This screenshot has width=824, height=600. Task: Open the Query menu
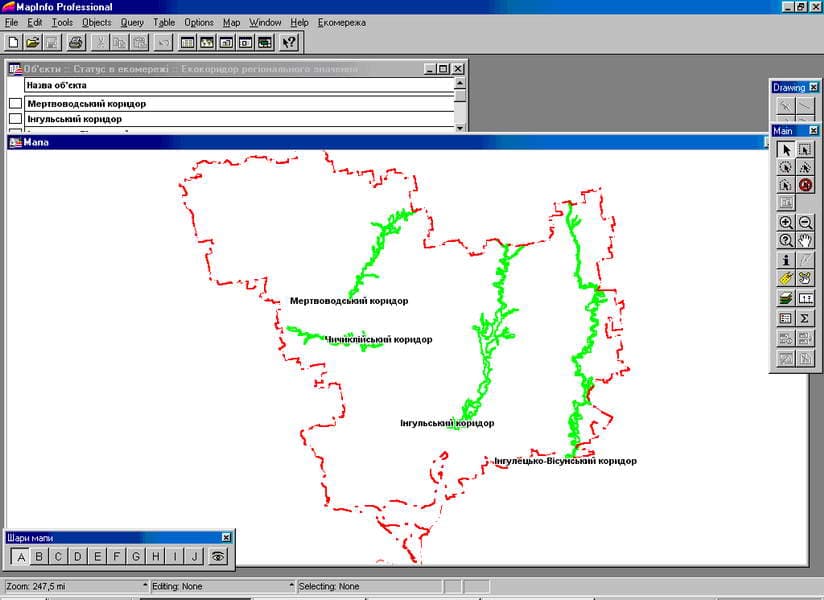(x=132, y=22)
